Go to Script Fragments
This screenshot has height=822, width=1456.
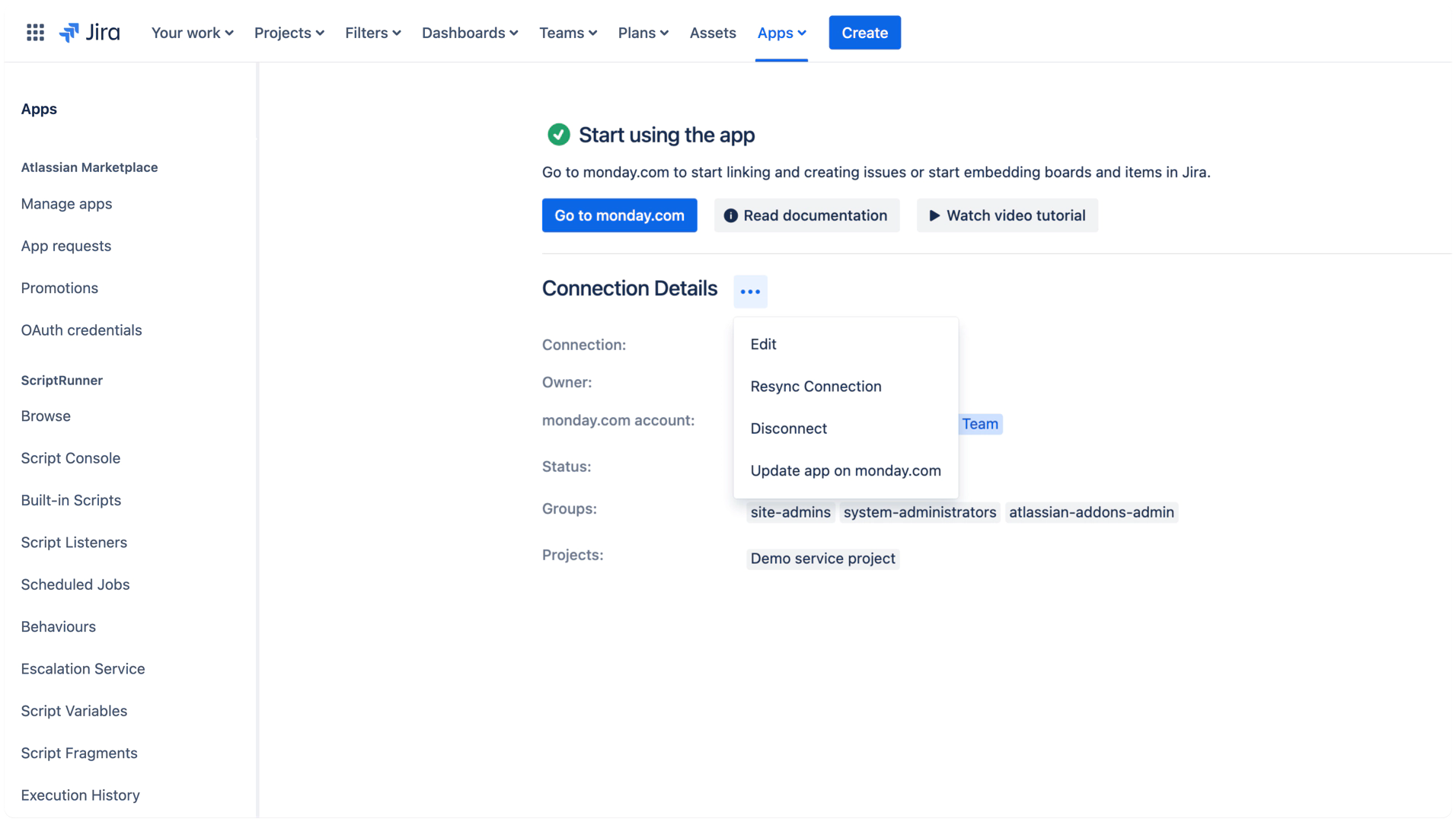coord(79,753)
